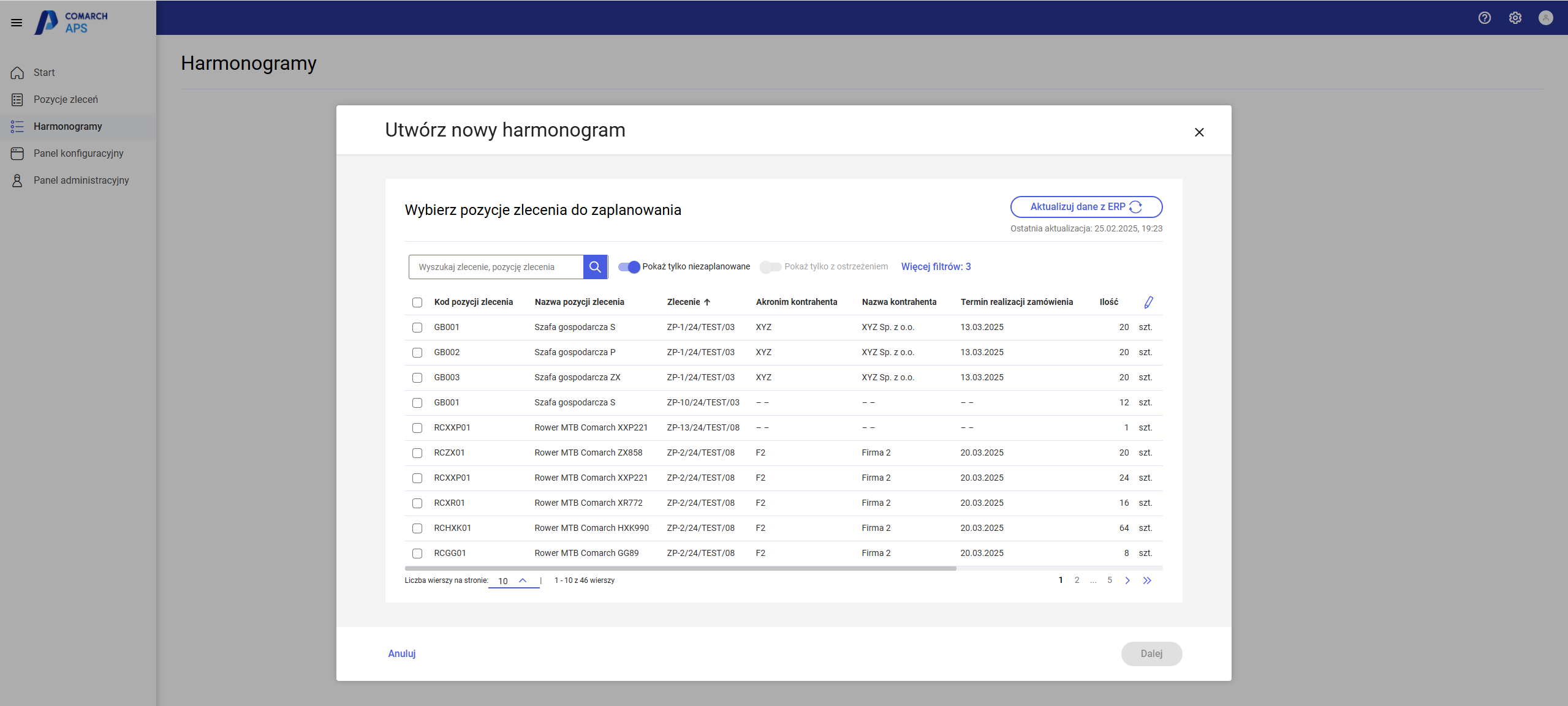The width and height of the screenshot is (1568, 706).
Task: Open the help question mark icon
Action: coord(1484,18)
